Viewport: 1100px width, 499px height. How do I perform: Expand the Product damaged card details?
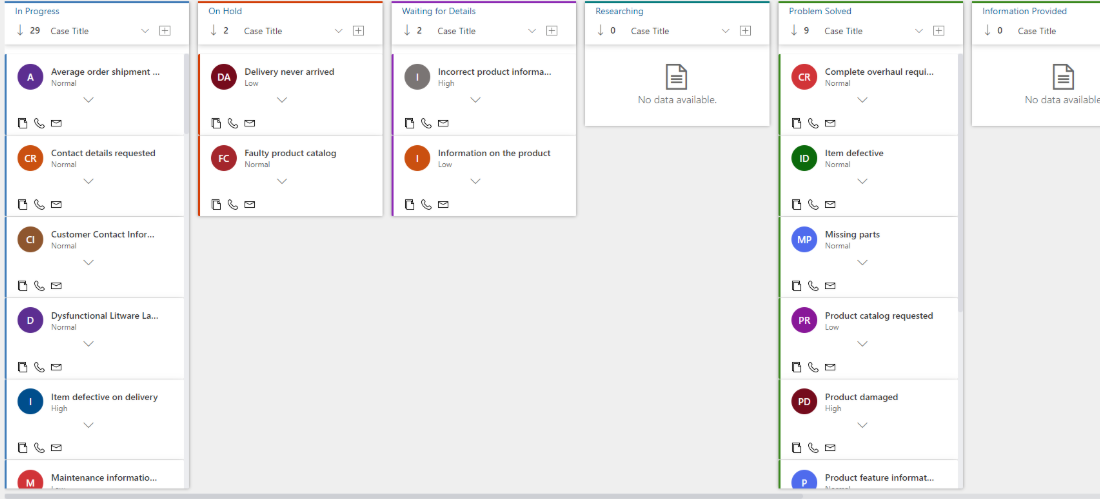point(863,425)
